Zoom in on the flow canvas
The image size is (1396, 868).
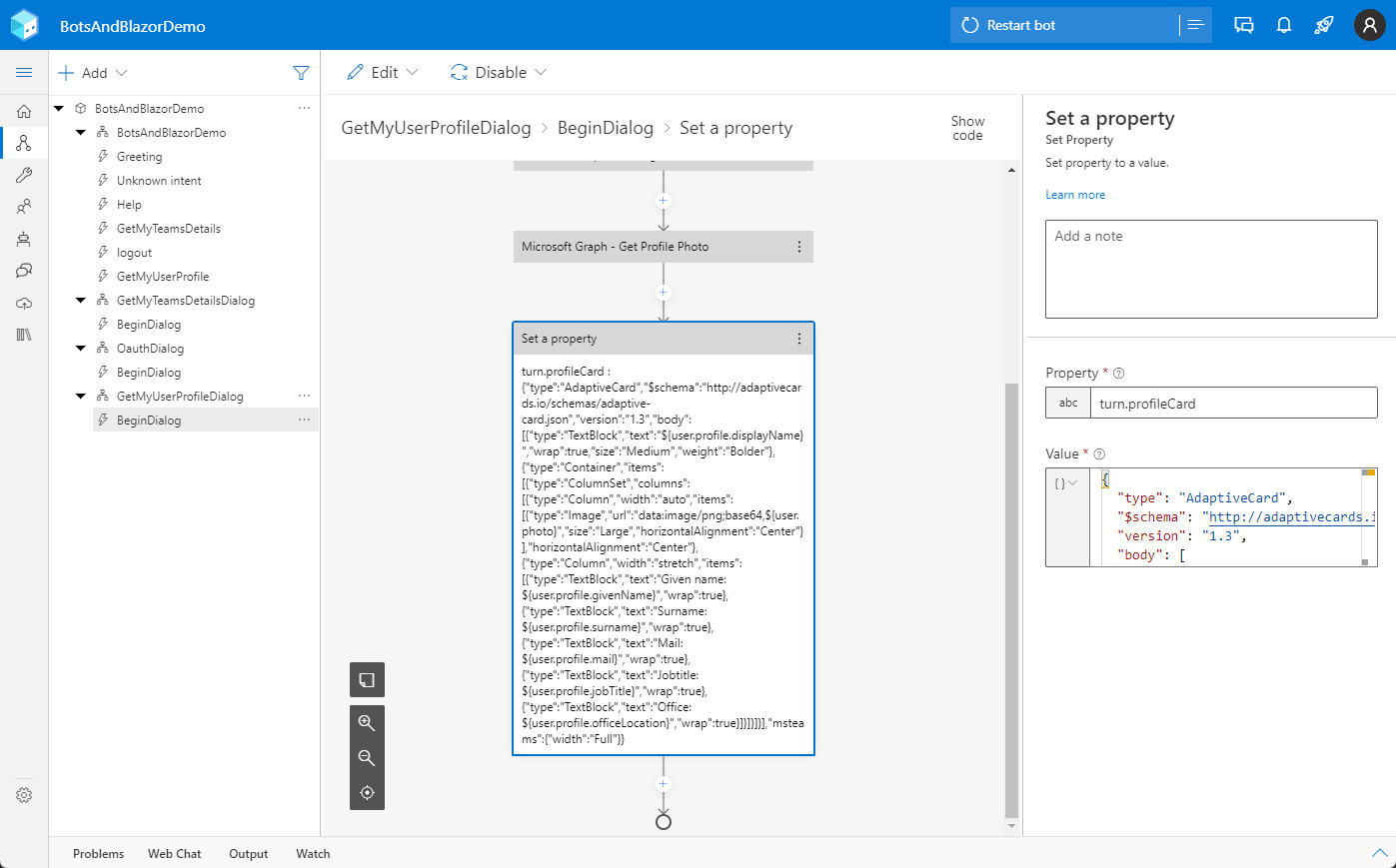tap(367, 722)
